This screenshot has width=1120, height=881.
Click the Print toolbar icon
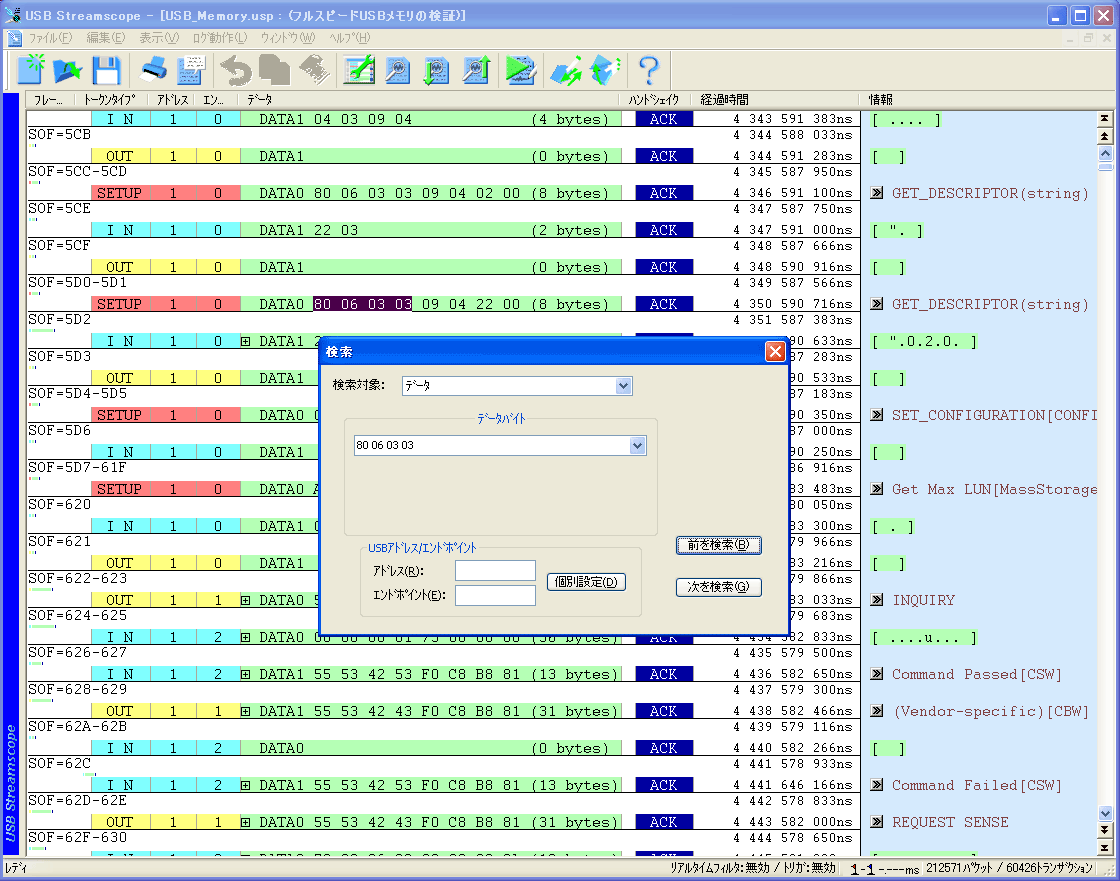click(153, 70)
